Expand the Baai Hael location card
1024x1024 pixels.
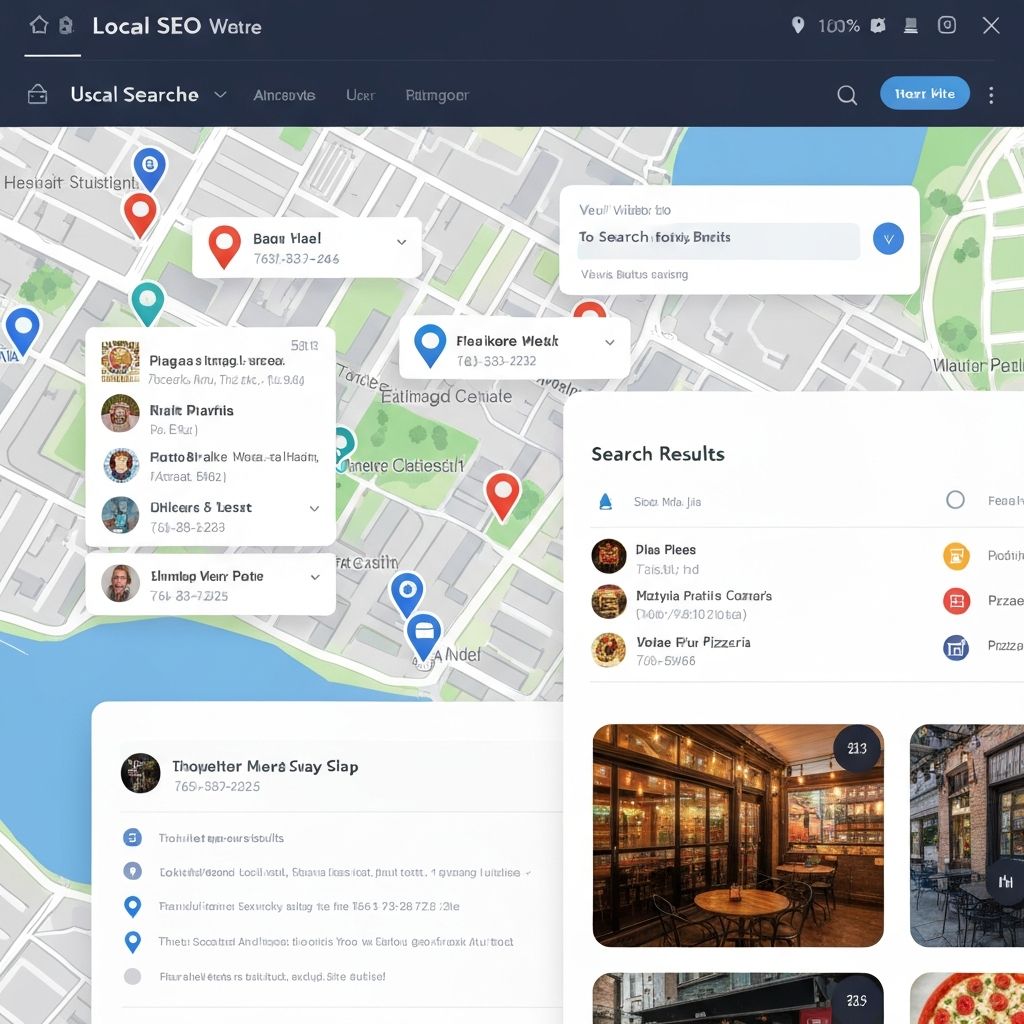(x=401, y=242)
